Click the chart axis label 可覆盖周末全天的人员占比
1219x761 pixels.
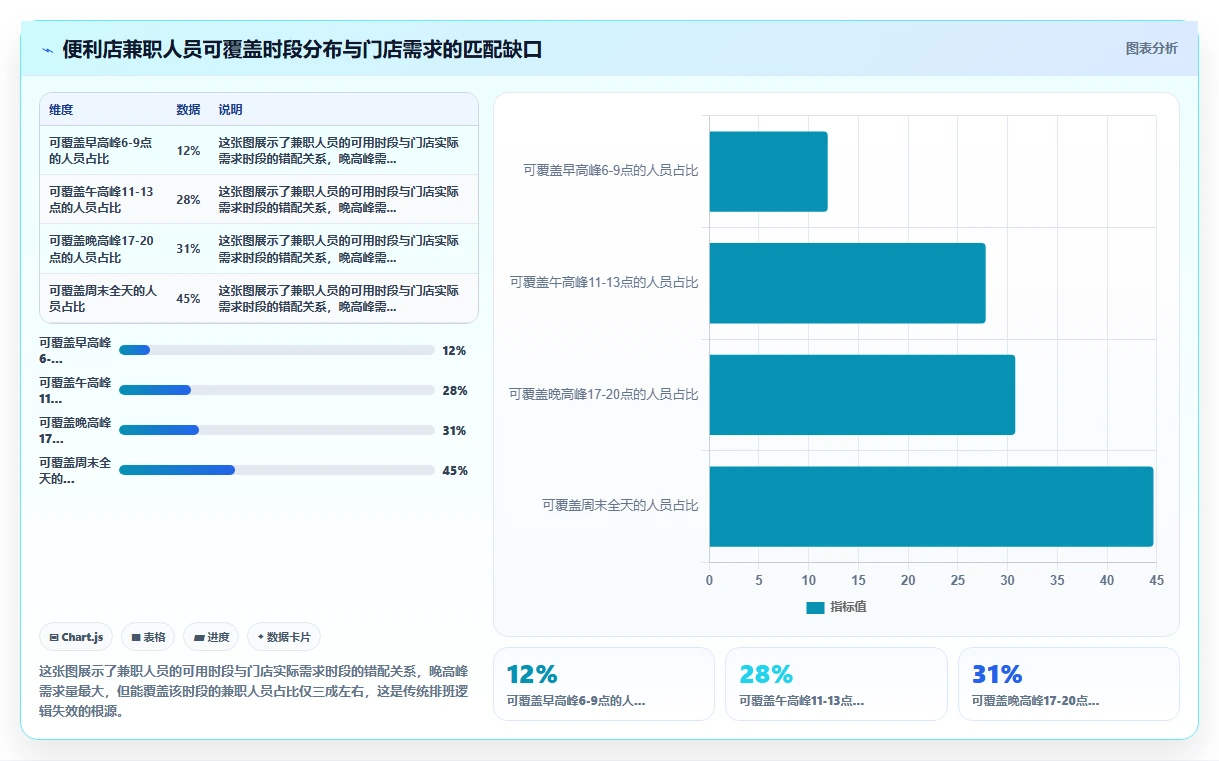point(620,506)
